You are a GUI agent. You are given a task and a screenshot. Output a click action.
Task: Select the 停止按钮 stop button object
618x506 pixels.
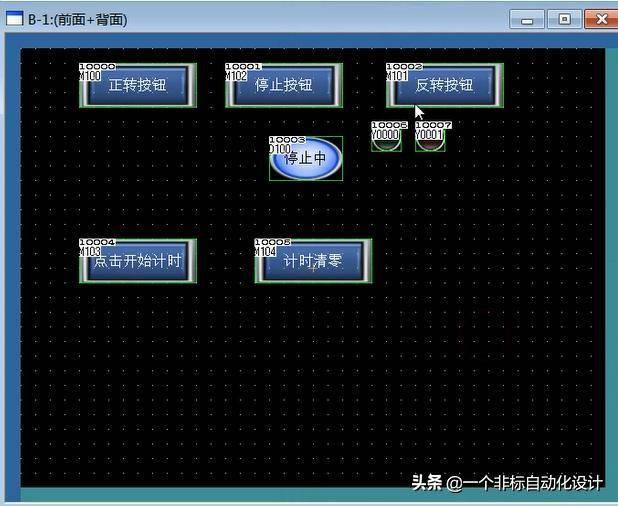[x=284, y=85]
